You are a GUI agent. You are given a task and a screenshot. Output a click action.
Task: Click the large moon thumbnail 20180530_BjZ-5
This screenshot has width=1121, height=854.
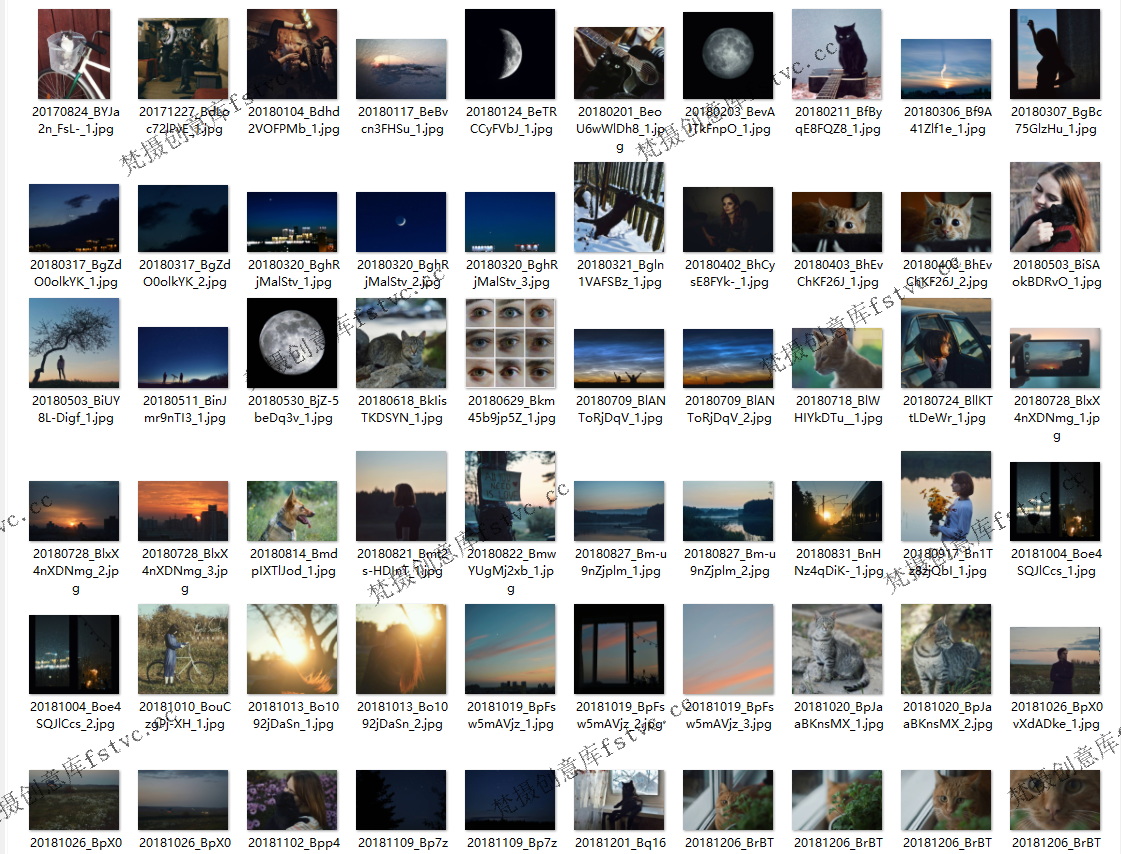coord(292,343)
